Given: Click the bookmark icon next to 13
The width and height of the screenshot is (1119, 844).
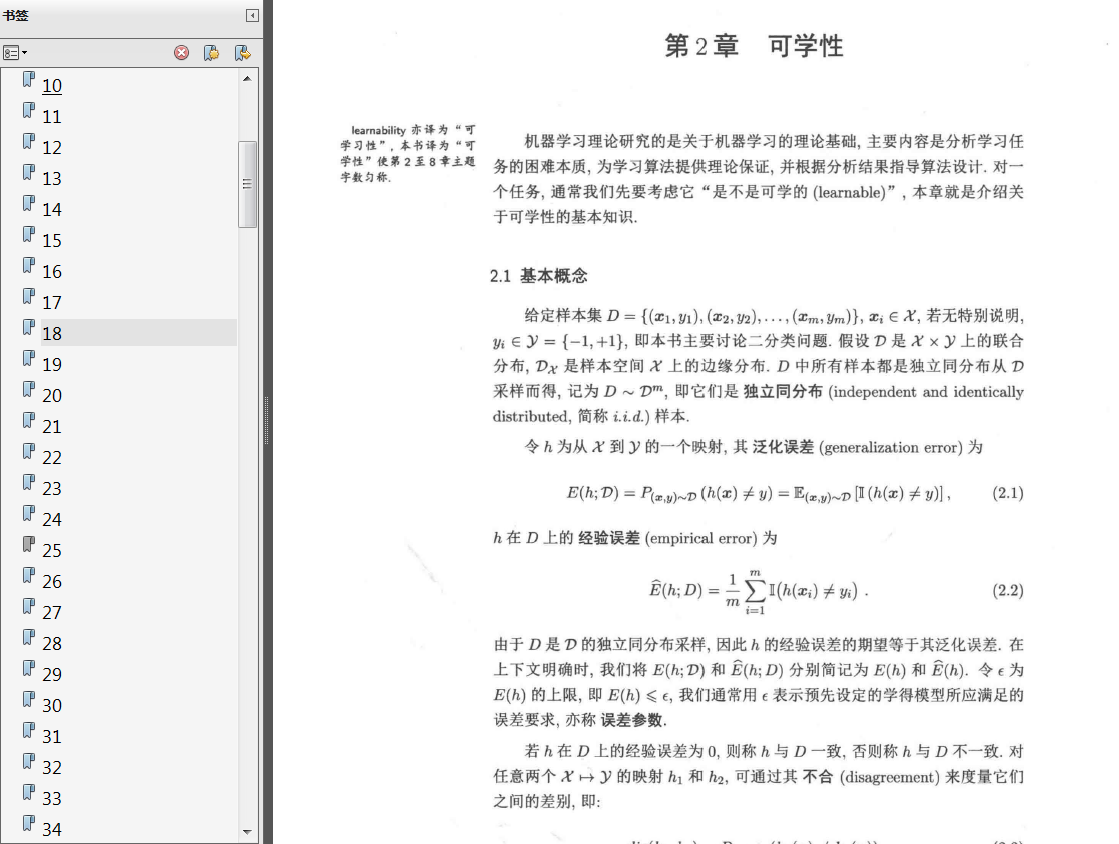Looking at the screenshot, I should (29, 172).
